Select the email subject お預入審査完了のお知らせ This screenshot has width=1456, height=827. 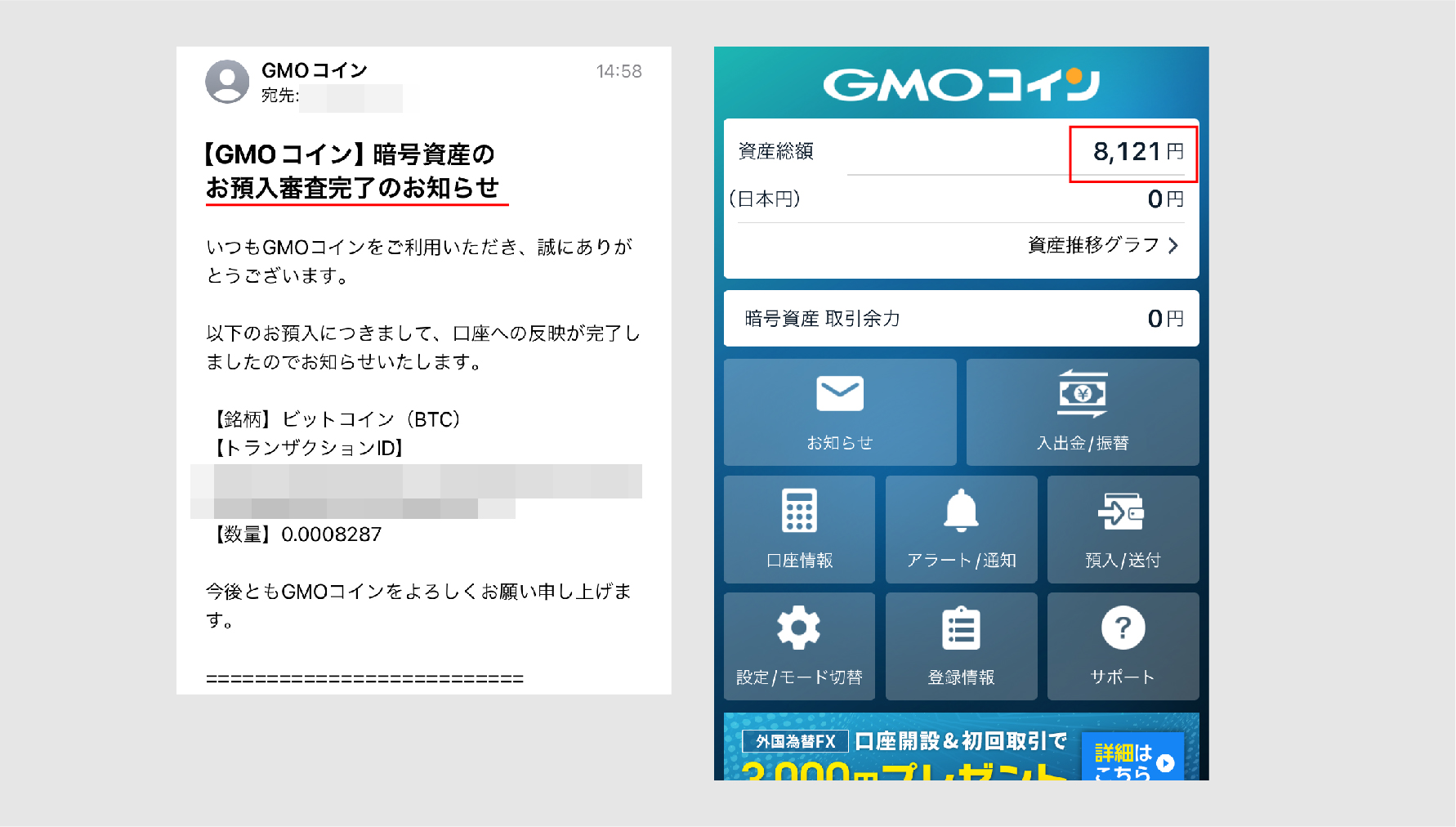tap(352, 188)
